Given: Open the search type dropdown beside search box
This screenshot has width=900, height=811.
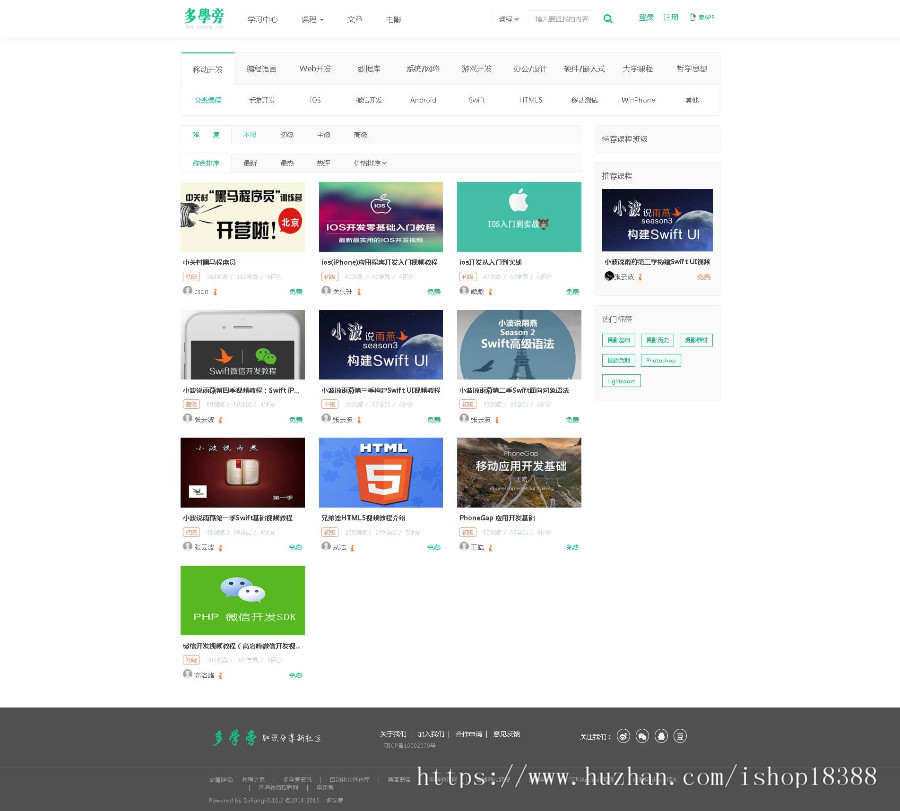Looking at the screenshot, I should point(509,19).
